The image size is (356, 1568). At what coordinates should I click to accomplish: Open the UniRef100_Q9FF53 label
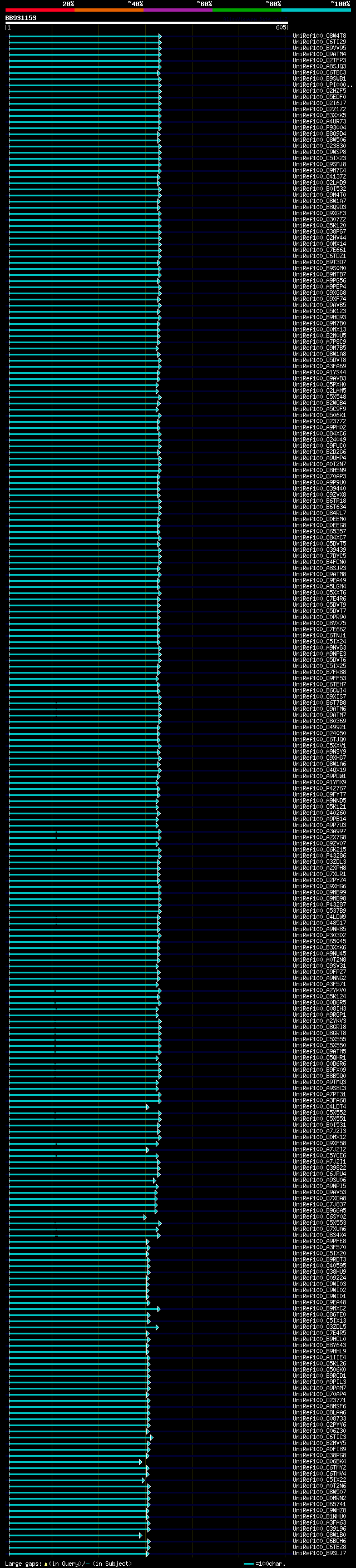click(319, 678)
